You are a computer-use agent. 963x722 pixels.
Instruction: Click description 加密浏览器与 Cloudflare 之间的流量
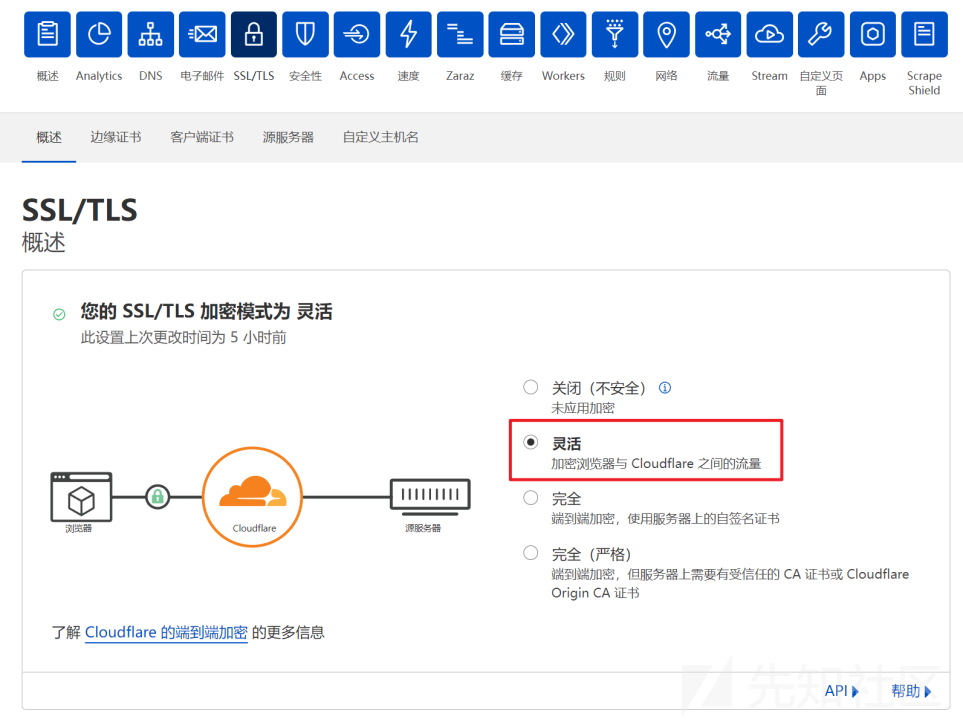pos(656,464)
